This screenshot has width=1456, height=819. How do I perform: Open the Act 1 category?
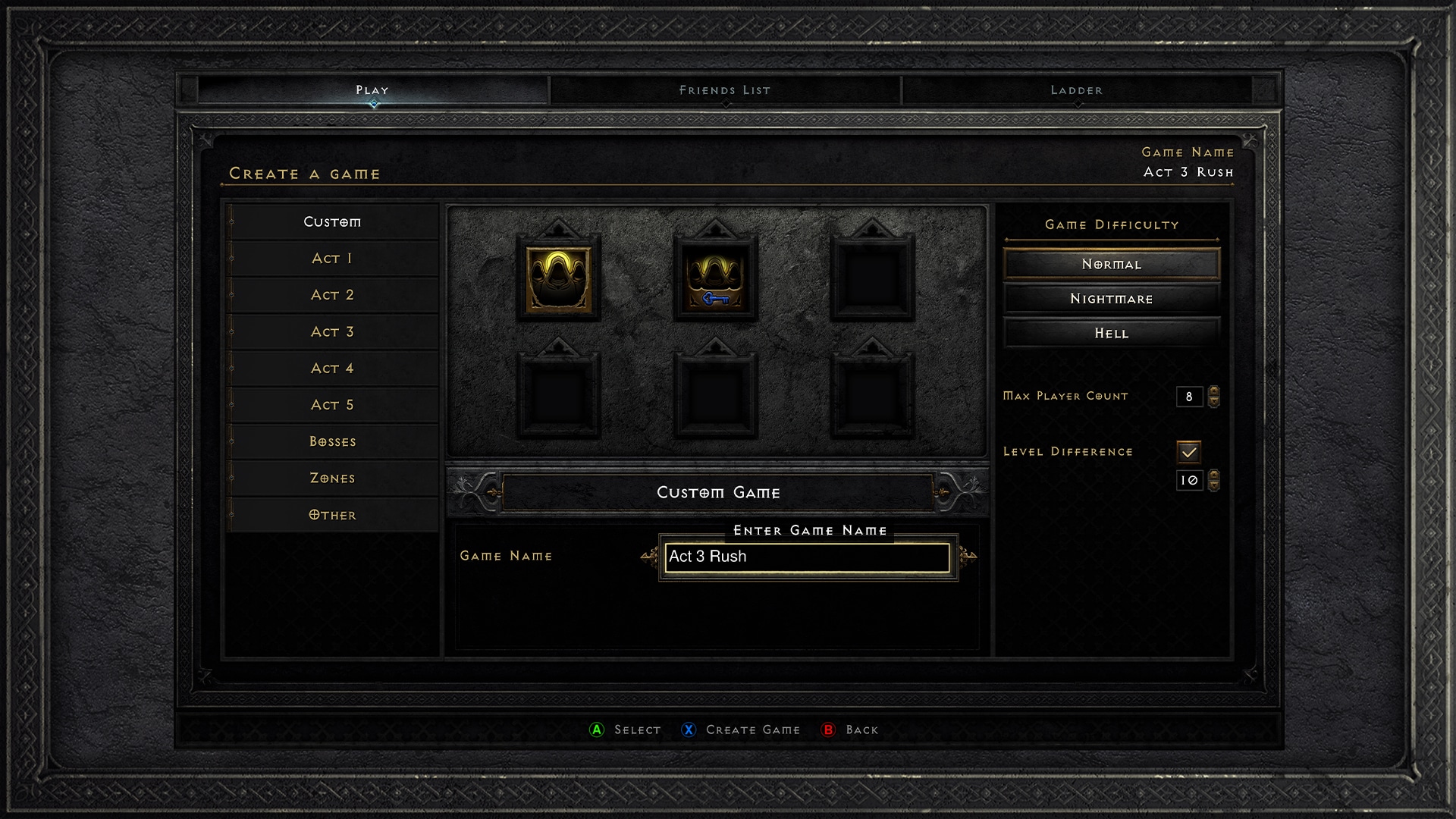[x=332, y=257]
